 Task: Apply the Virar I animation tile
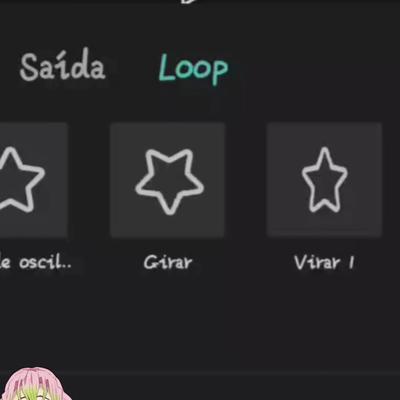tap(324, 179)
